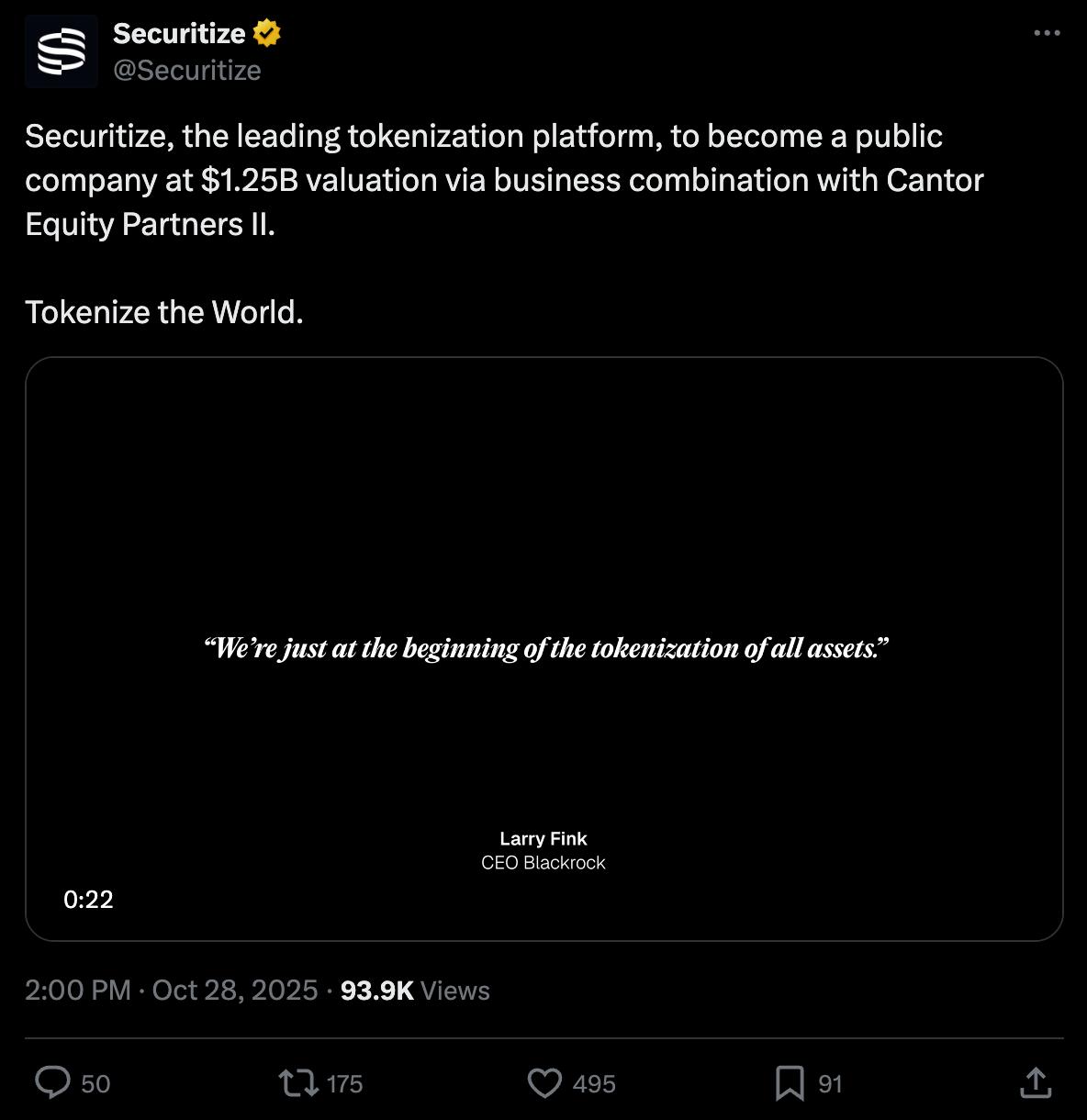Image resolution: width=1087 pixels, height=1120 pixels.
Task: Repost using the retweet arrows icon
Action: (x=298, y=1083)
